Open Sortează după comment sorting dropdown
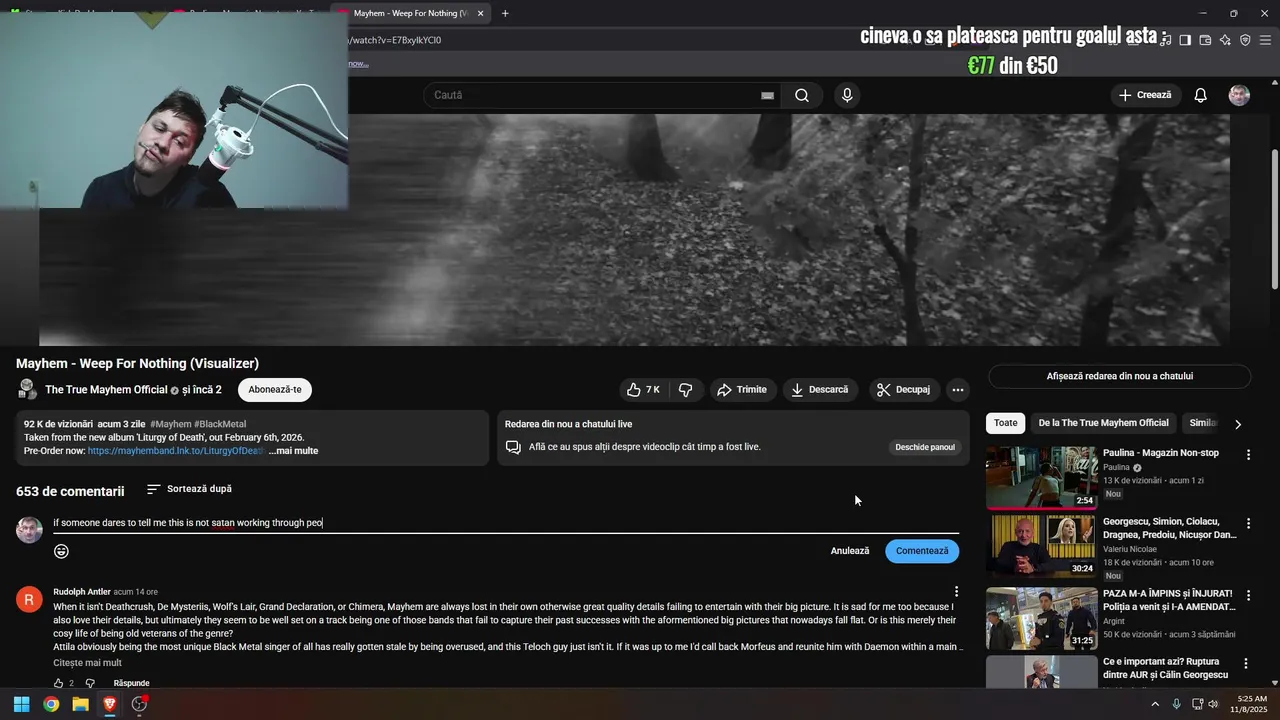The width and height of the screenshot is (1280, 720). [x=189, y=489]
